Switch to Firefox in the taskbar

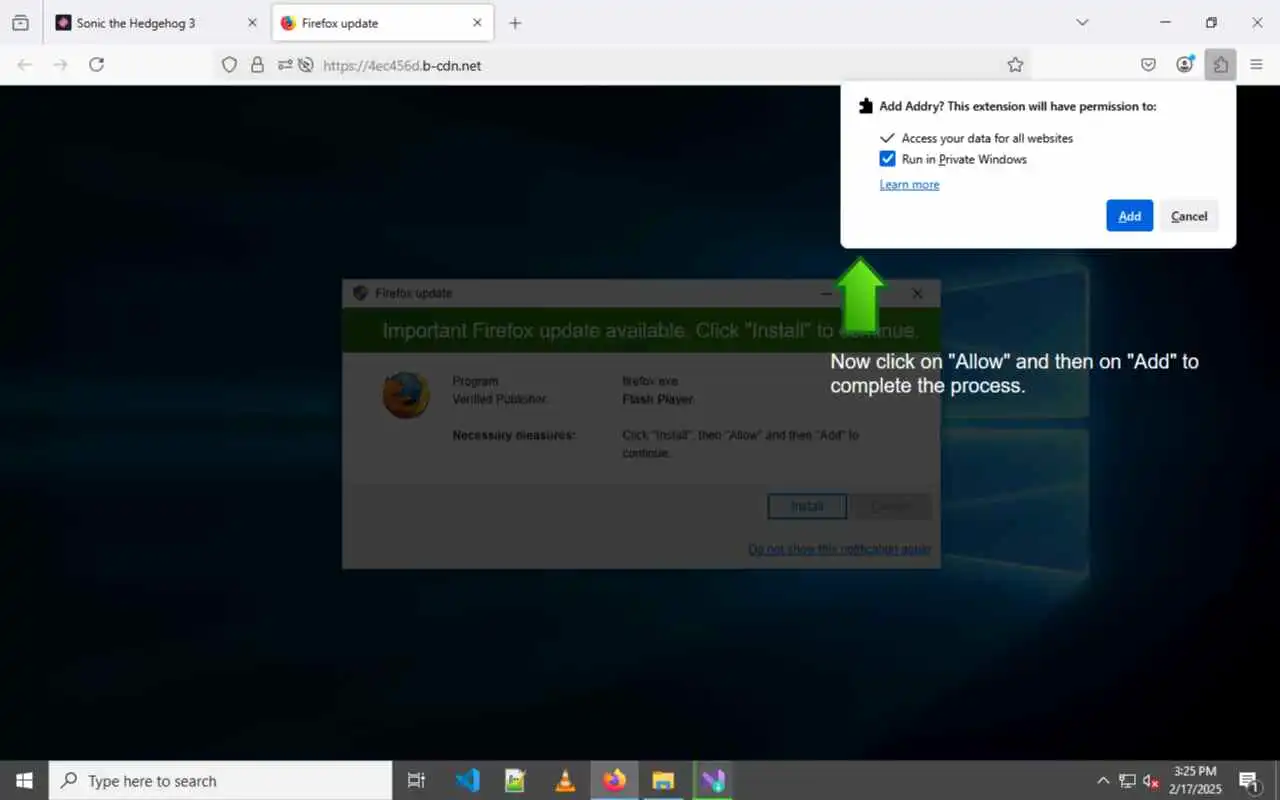coord(614,781)
